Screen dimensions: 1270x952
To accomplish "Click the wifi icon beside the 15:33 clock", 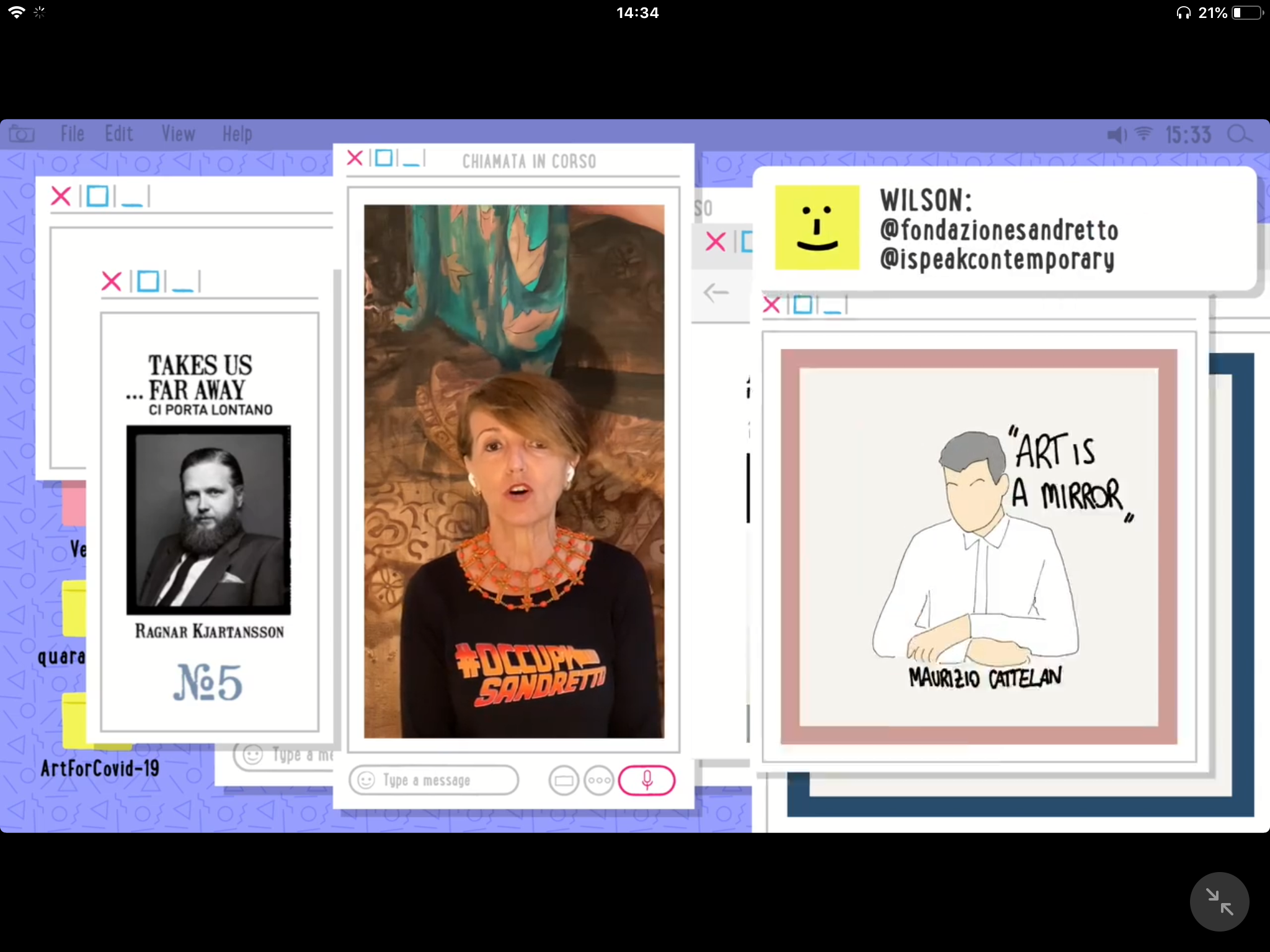I will pos(1143,134).
